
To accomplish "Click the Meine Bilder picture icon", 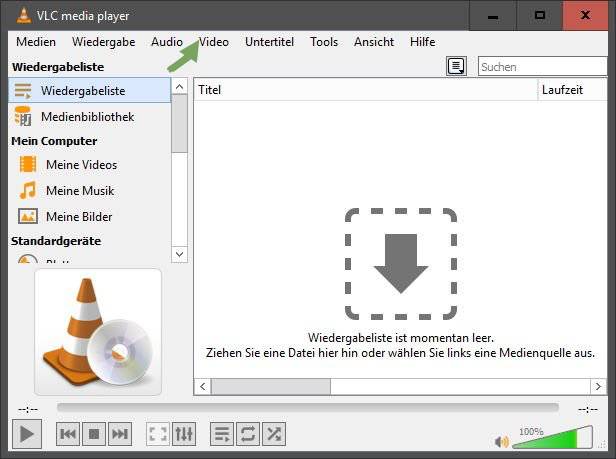I will coord(28,216).
